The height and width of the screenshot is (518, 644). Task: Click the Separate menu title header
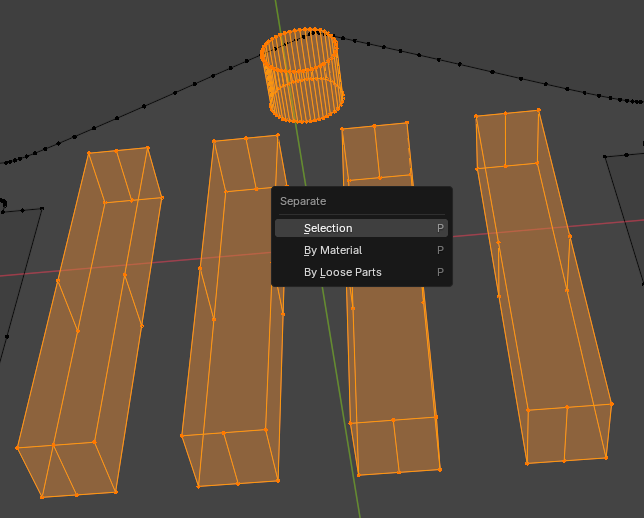click(x=303, y=201)
